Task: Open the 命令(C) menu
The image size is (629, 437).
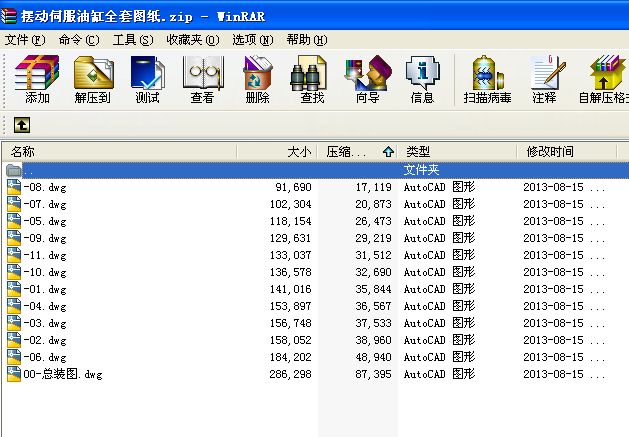Action: 79,40
